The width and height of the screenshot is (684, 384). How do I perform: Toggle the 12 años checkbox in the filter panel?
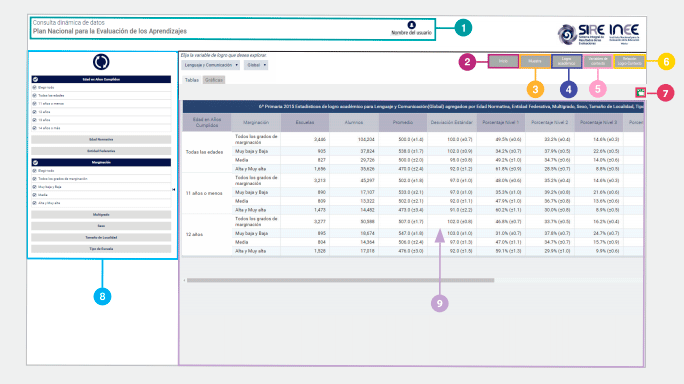pyautogui.click(x=34, y=112)
